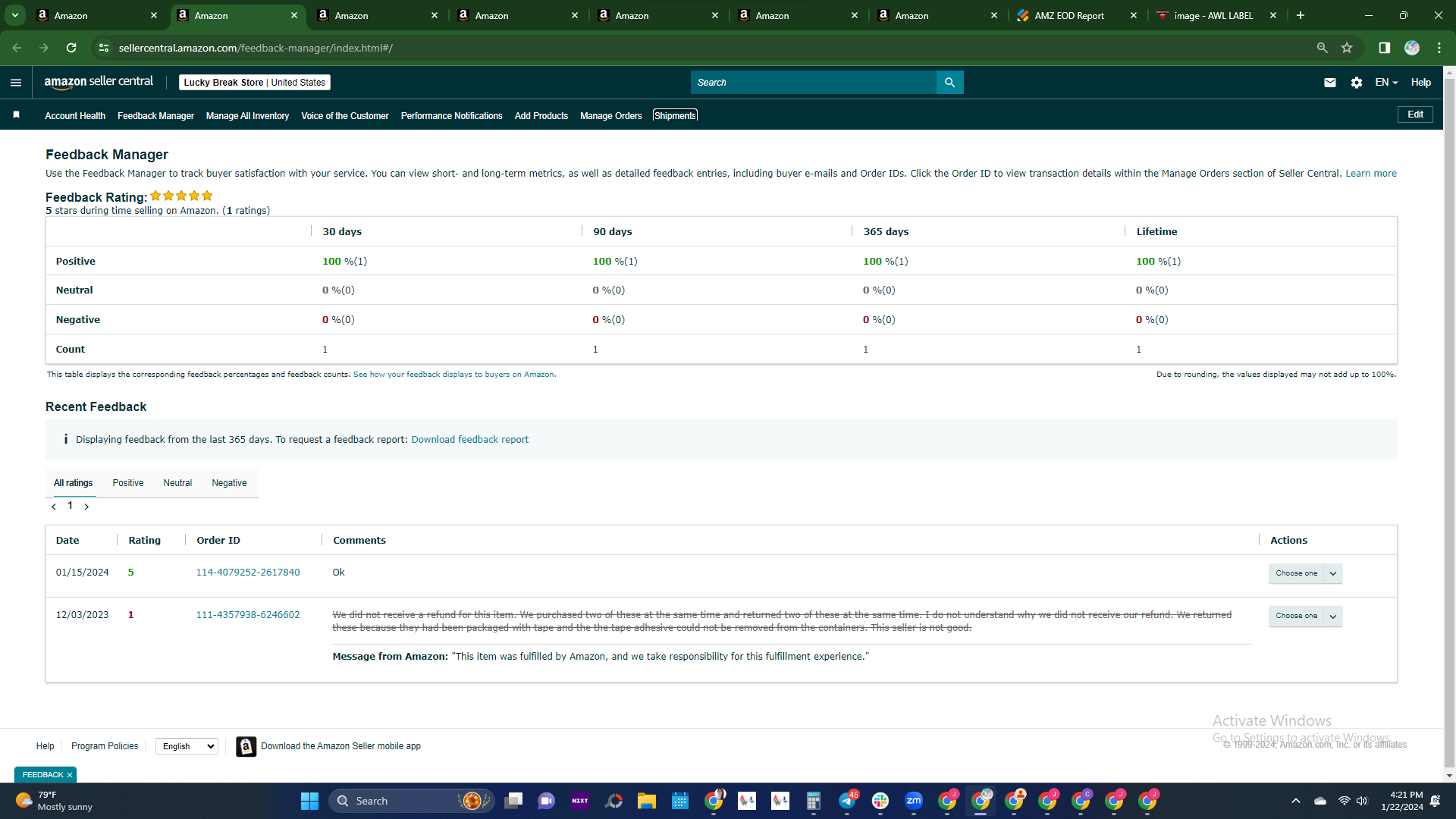The height and width of the screenshot is (819, 1456).
Task: Go to Manage Orders
Action: coord(611,116)
